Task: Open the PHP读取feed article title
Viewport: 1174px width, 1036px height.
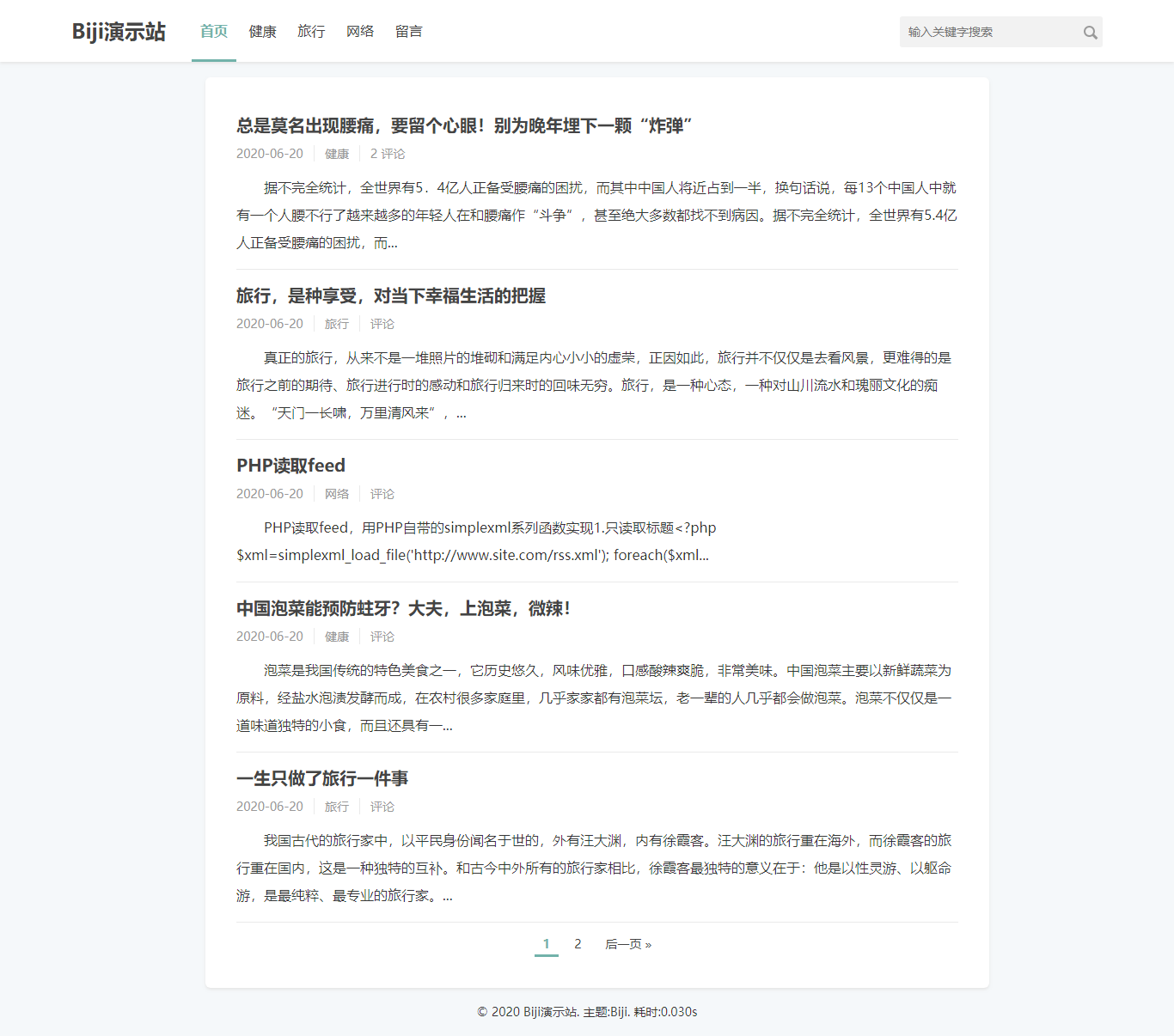Action: pos(290,466)
